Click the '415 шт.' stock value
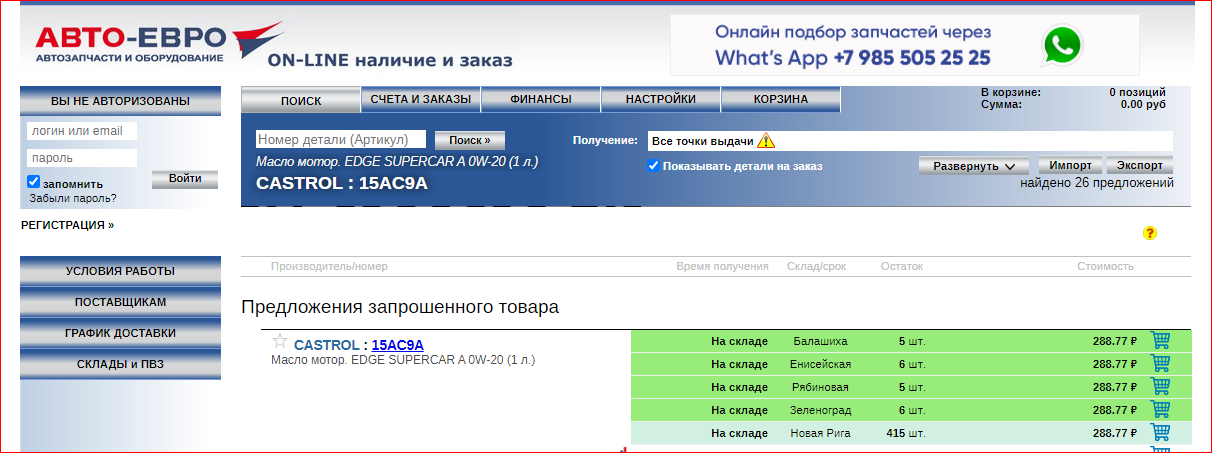The image size is (1212, 453). click(906, 433)
